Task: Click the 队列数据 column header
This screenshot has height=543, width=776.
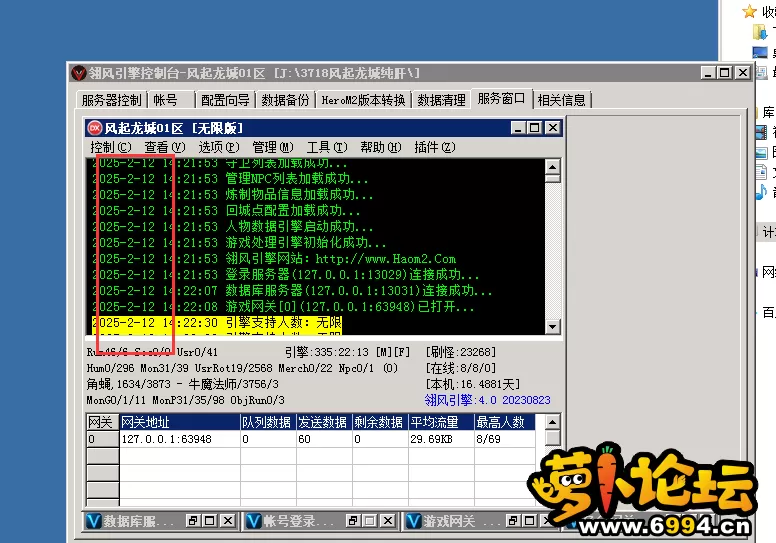Action: (268, 422)
